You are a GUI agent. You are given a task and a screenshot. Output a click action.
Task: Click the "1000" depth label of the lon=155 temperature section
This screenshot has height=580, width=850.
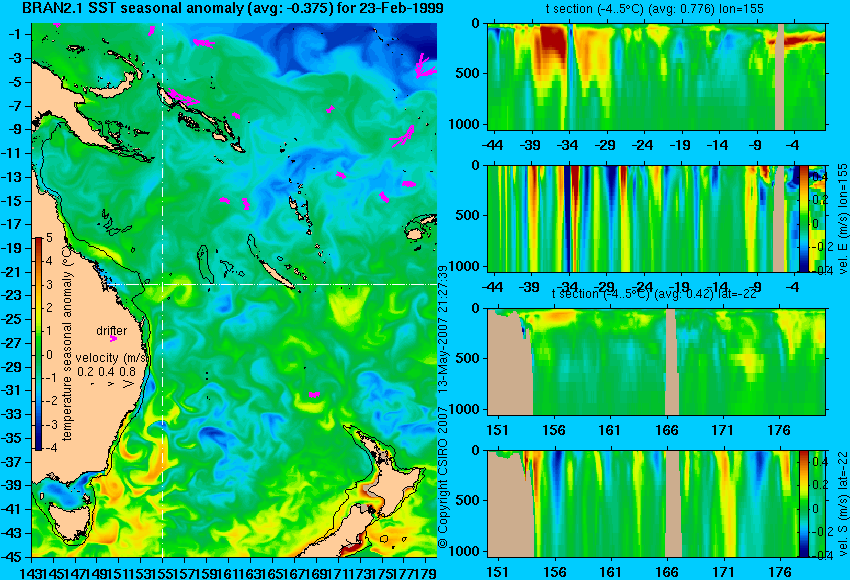(465, 124)
